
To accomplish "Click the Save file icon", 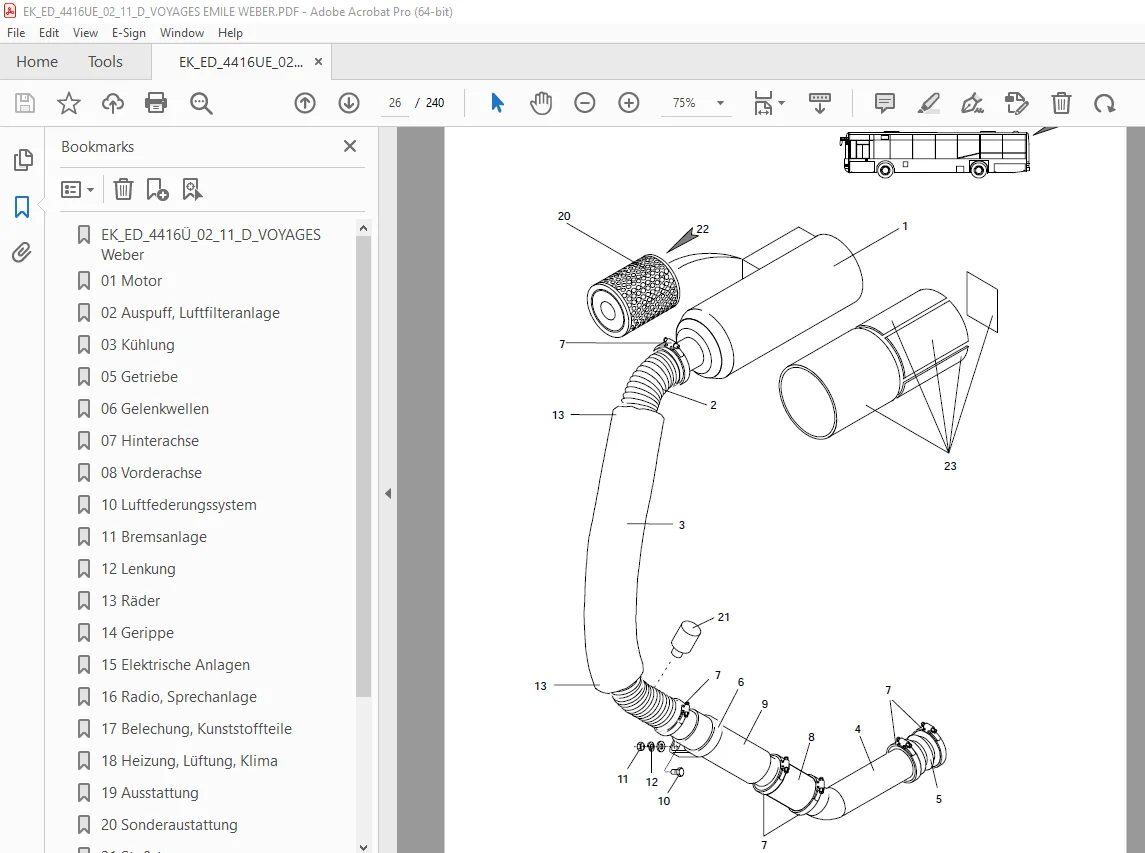I will (x=25, y=103).
